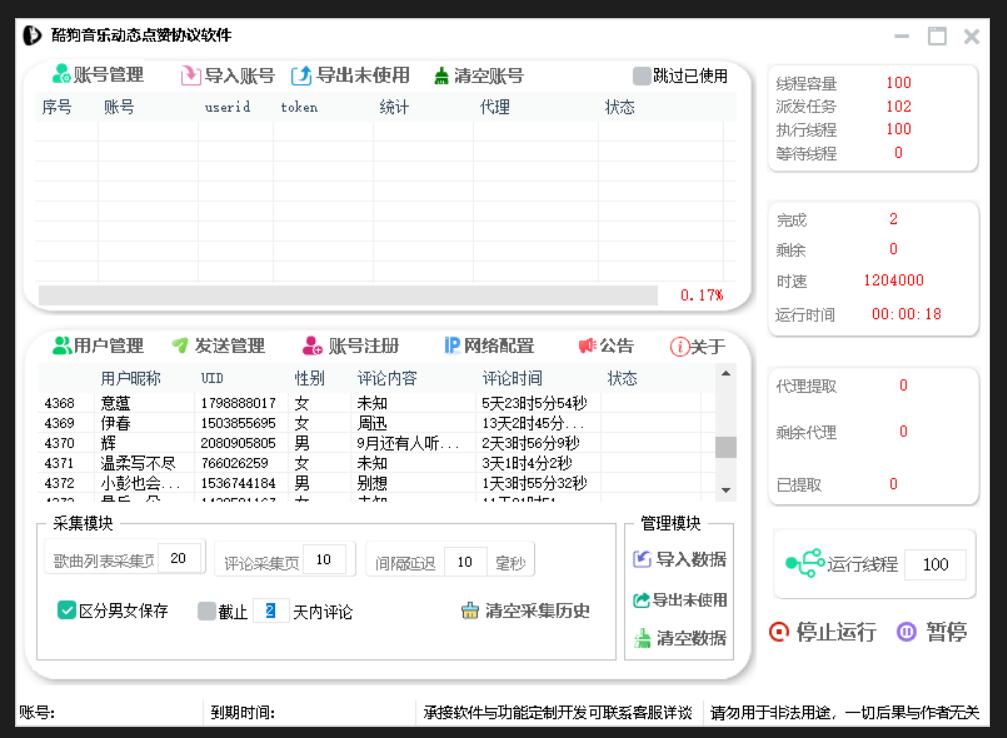Click the 导出未使用 export icon in account toolbar

click(301, 76)
